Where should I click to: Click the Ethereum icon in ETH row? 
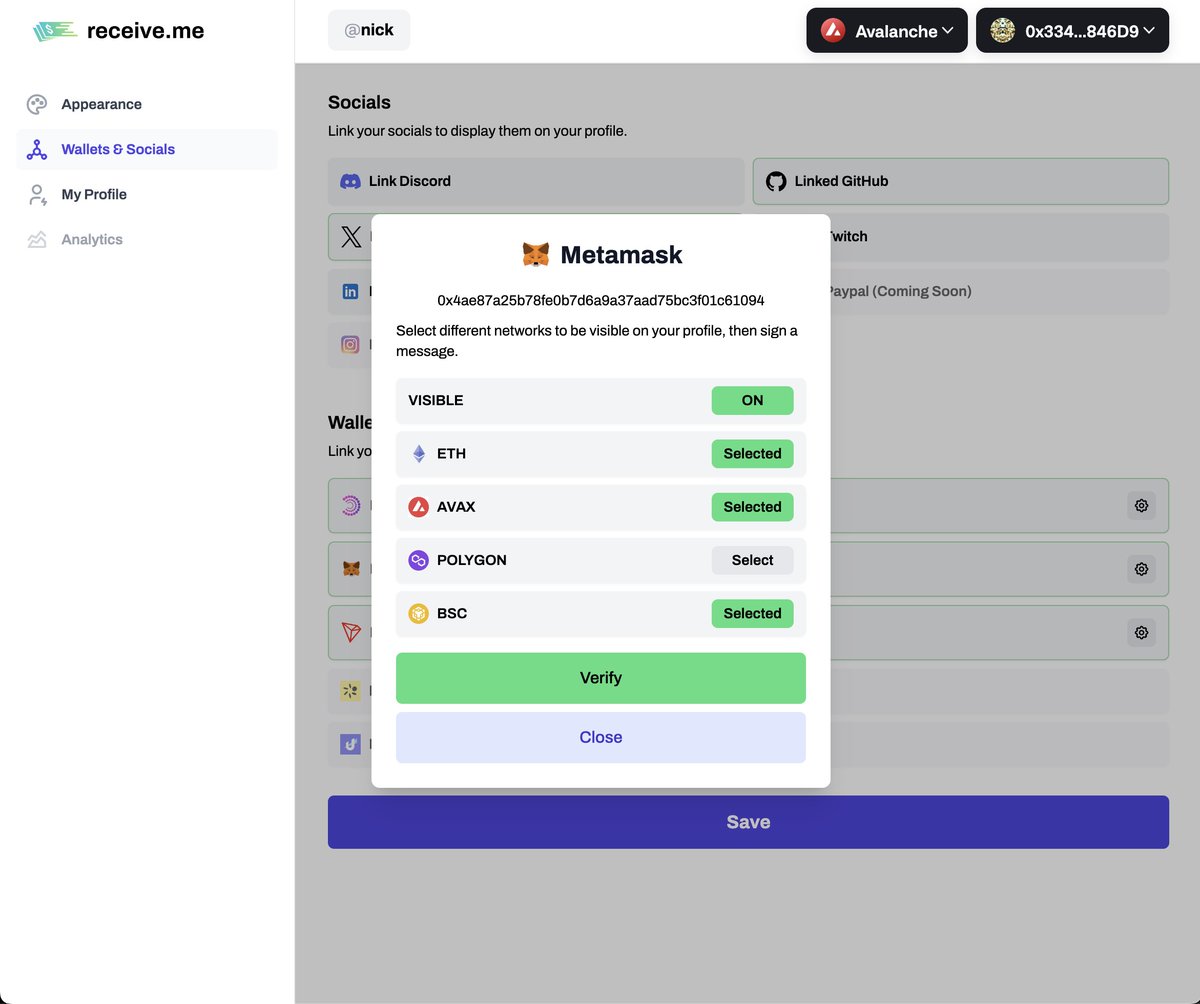419,453
